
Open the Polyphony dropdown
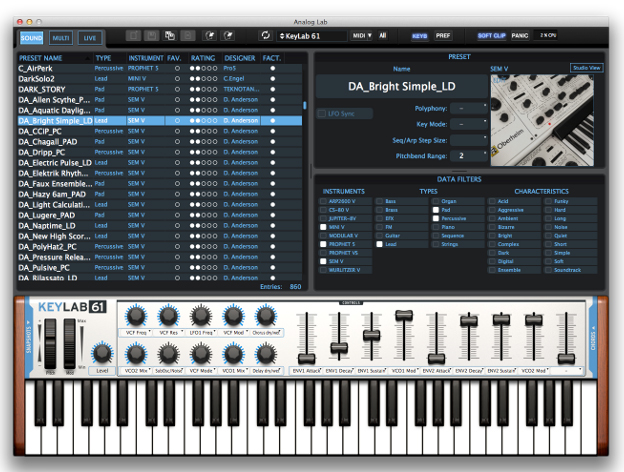(470, 108)
